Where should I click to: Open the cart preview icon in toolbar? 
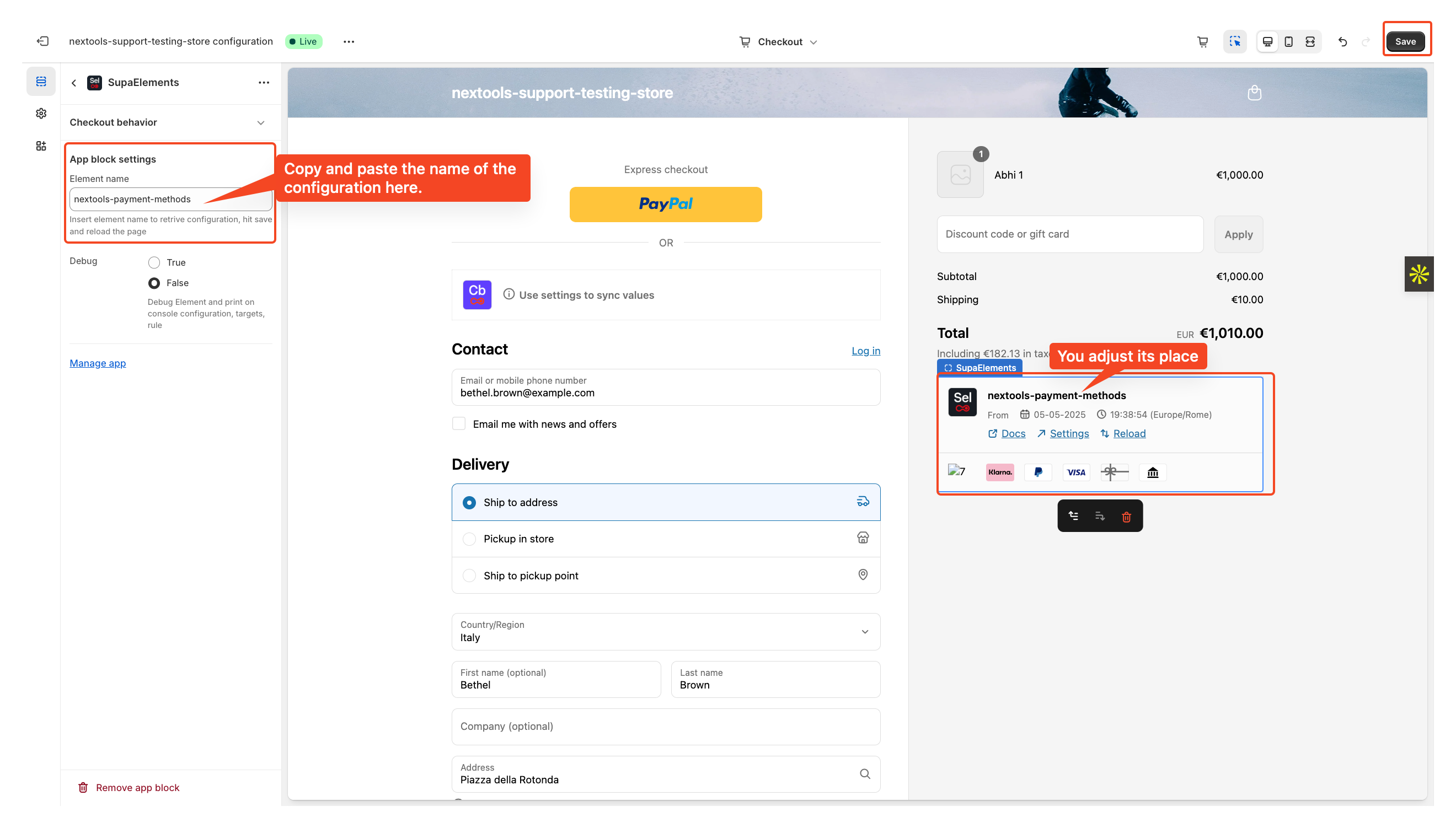(1202, 41)
